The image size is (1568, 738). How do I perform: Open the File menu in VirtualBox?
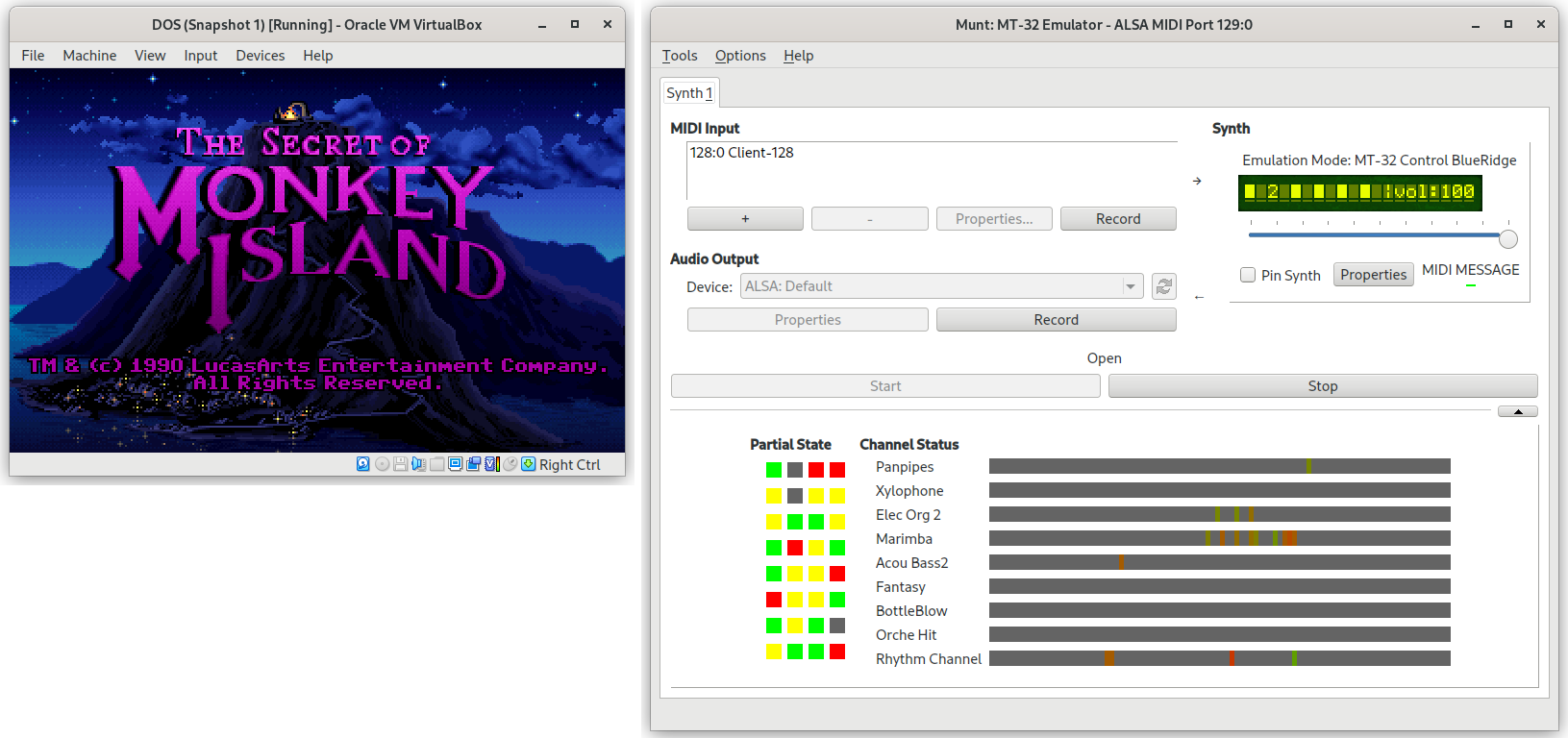coord(33,56)
